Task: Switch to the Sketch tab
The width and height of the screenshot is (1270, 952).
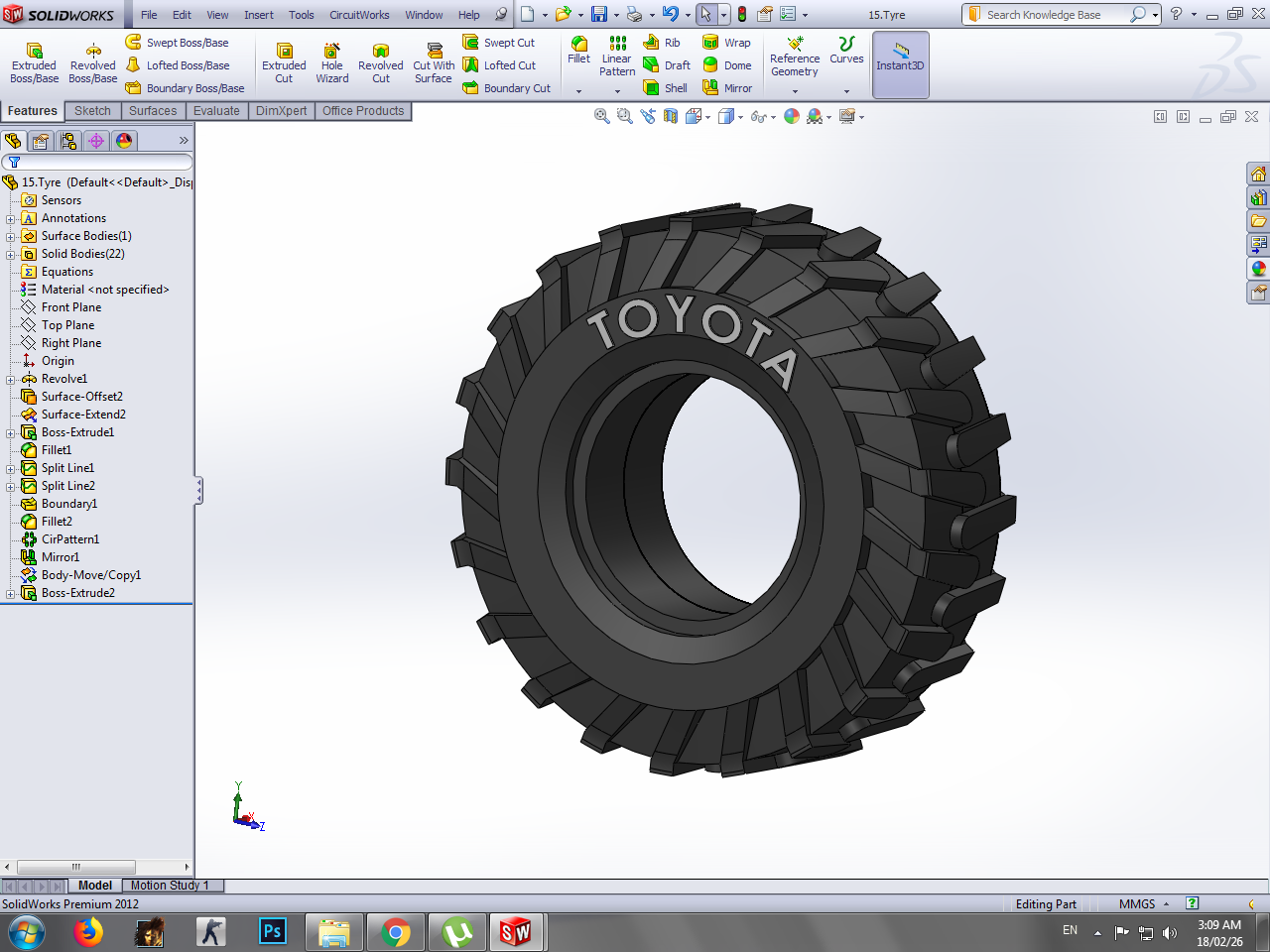Action: point(92,111)
